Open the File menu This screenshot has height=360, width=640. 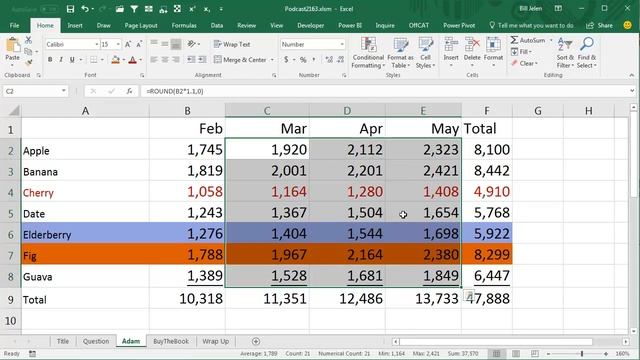(x=14, y=25)
